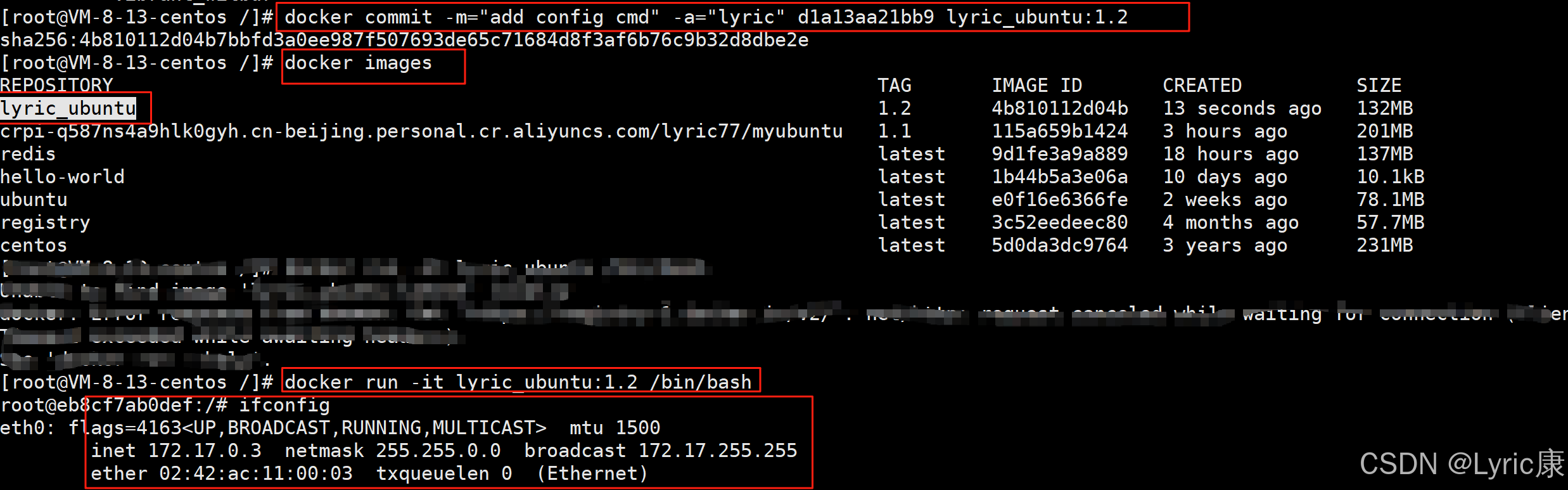Click the latest tag in hello-world row
This screenshot has width=1568, height=490.
[911, 177]
